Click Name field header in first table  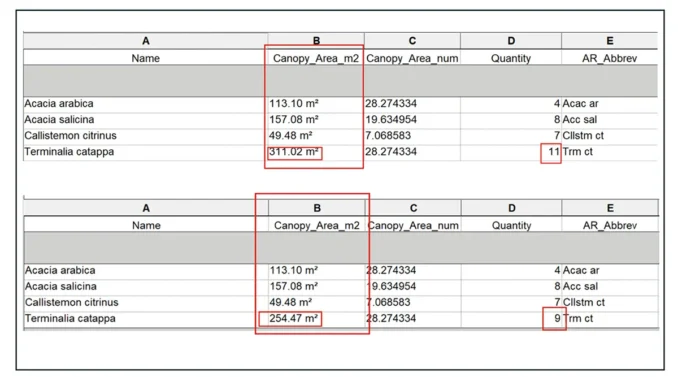pos(146,58)
